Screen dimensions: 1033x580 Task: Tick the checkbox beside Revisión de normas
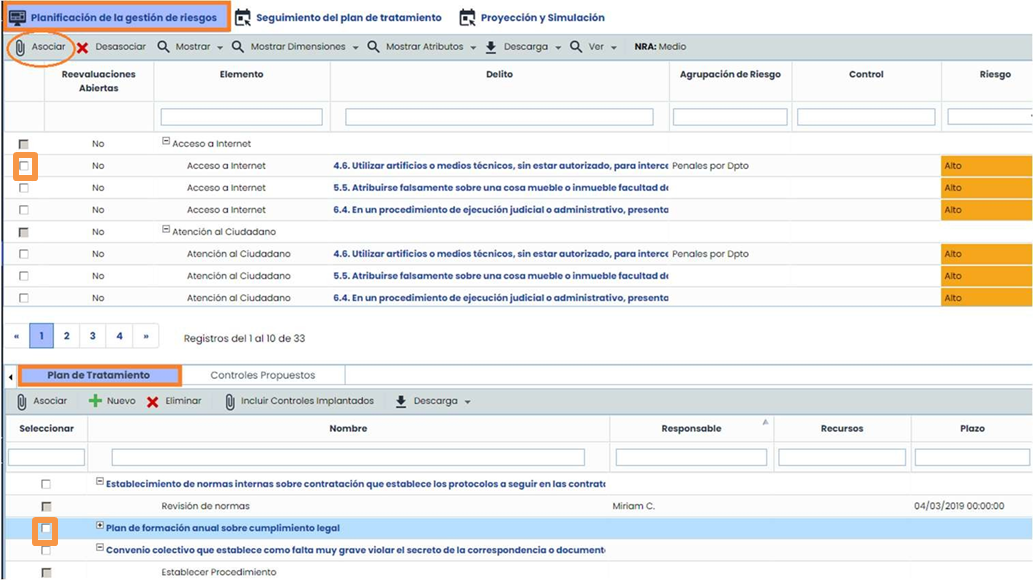click(45, 505)
